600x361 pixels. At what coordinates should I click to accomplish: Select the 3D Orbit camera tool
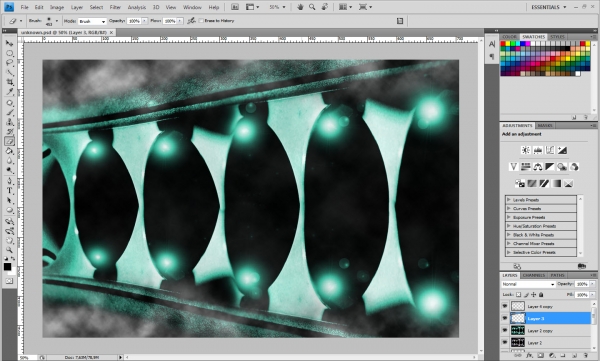(x=9, y=231)
